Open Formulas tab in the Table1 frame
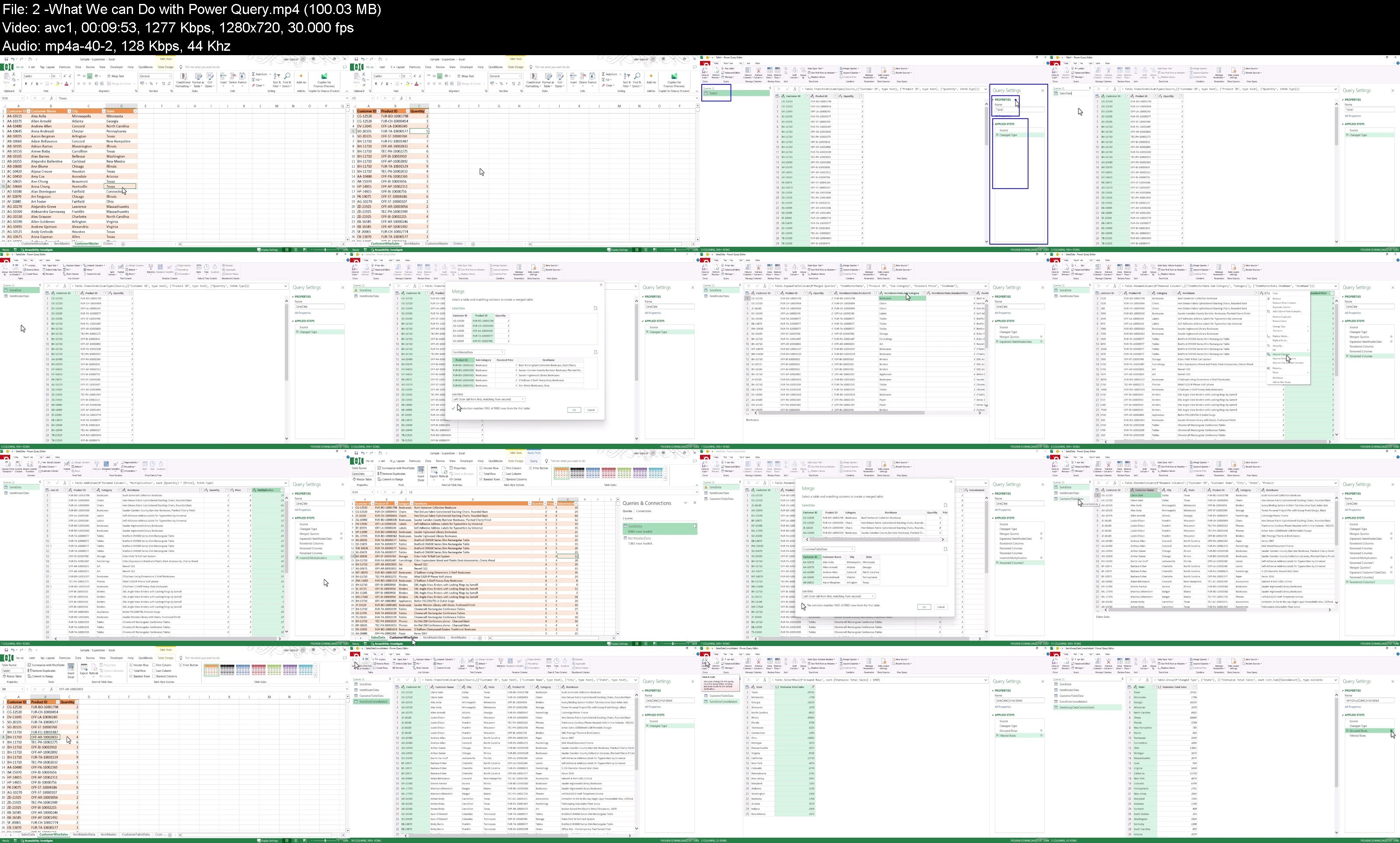This screenshot has height=843, width=1400. [65, 658]
